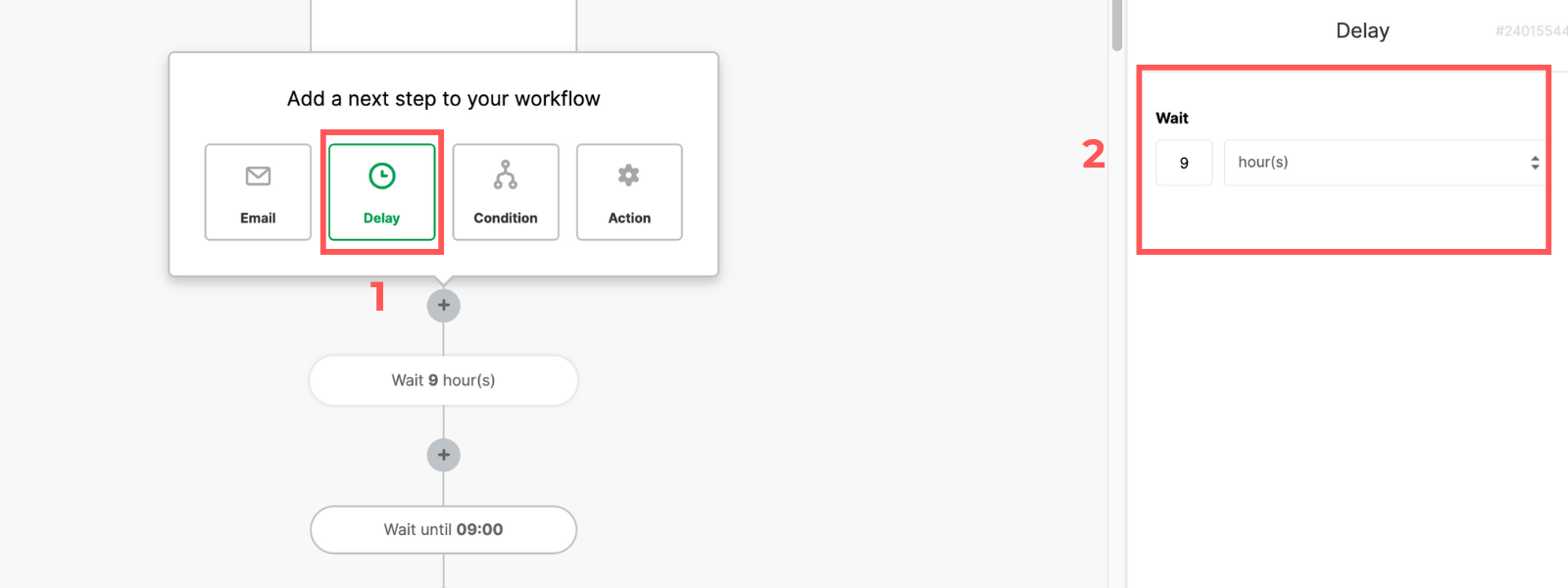
Task: Add an Email step to workflow
Action: (x=258, y=192)
